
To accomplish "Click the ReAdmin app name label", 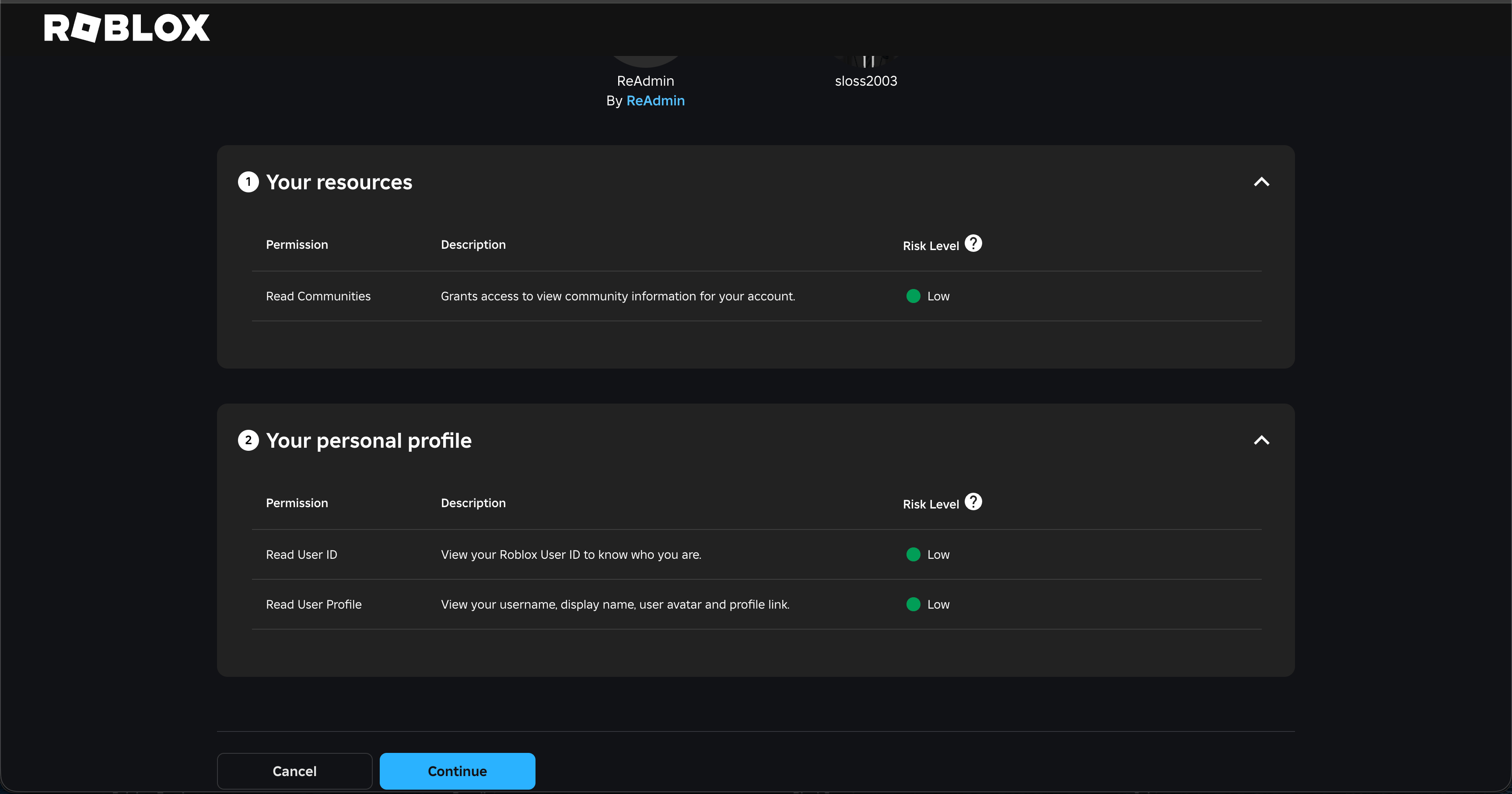I will (x=645, y=81).
